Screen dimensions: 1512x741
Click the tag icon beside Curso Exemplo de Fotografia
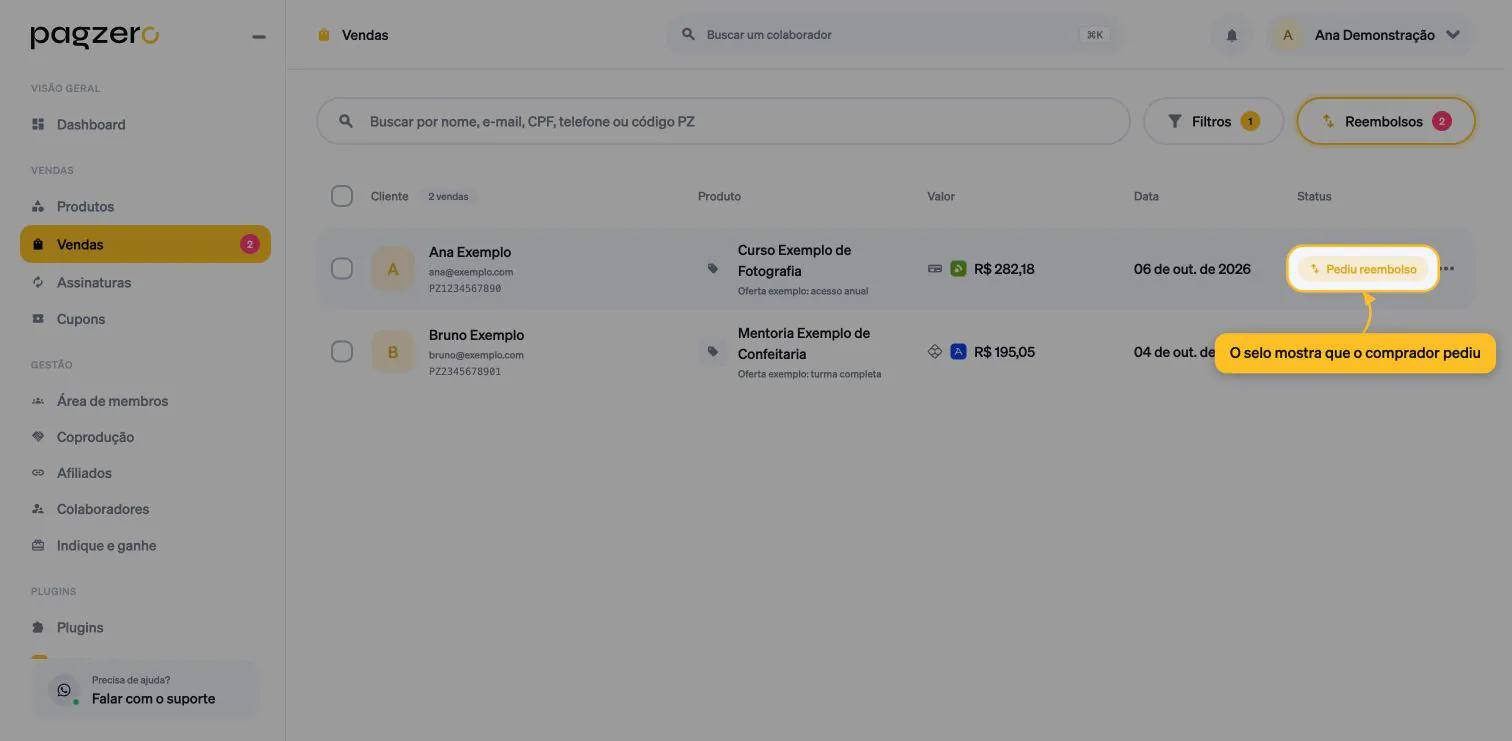(713, 269)
